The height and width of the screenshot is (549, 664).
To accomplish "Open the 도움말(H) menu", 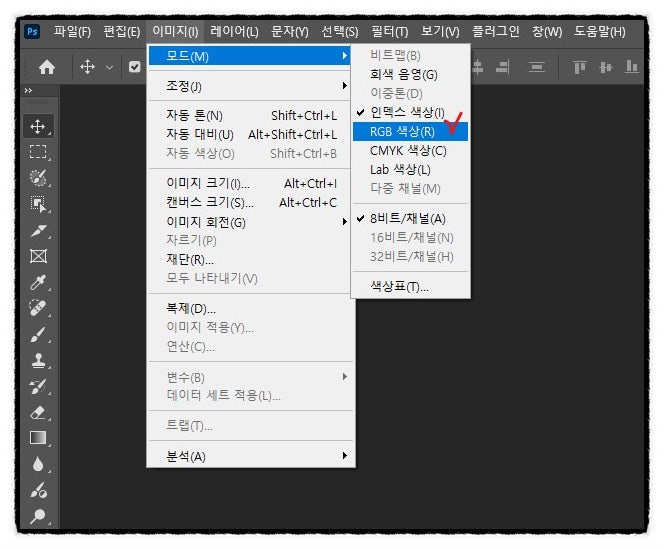I will 600,32.
